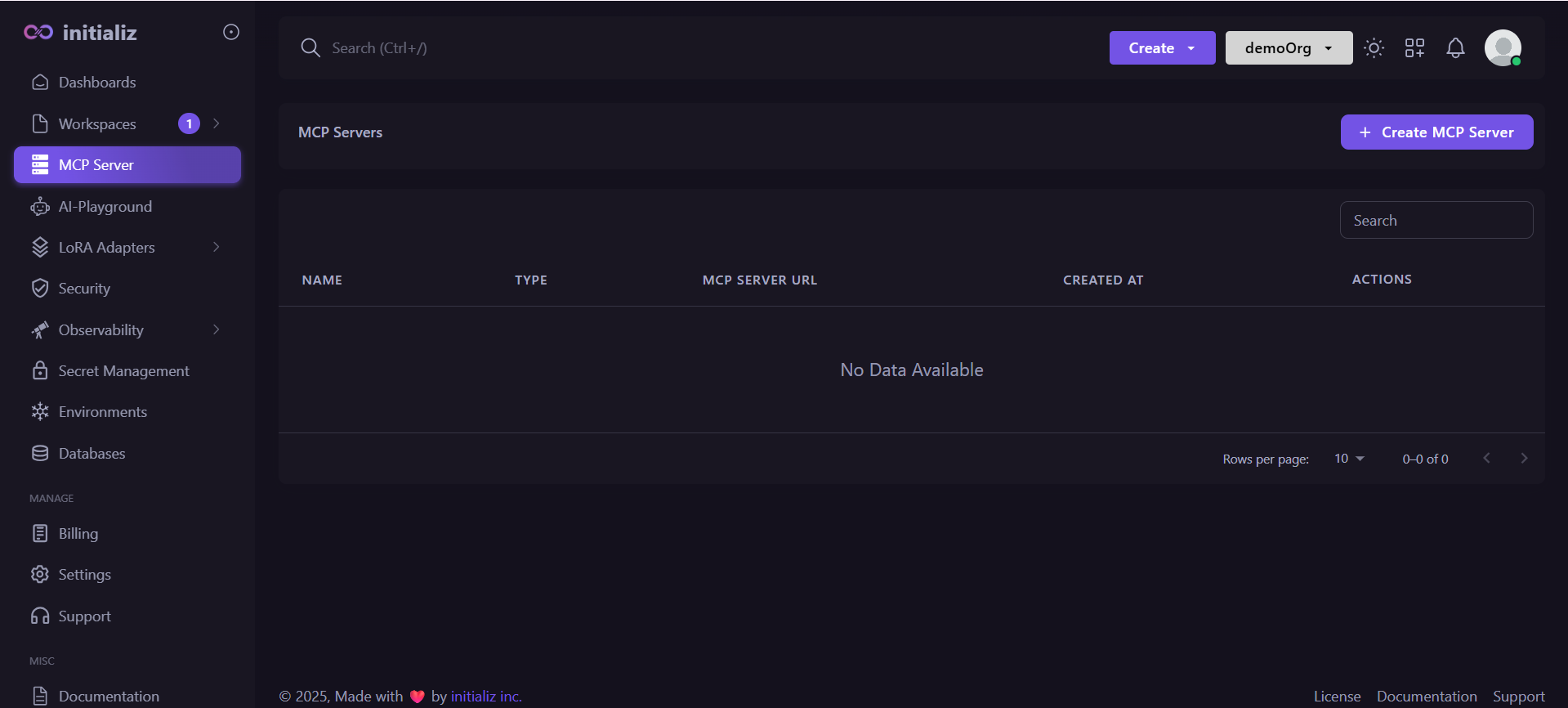Click the Create MCP Server button
This screenshot has width=1568, height=708.
[x=1436, y=132]
